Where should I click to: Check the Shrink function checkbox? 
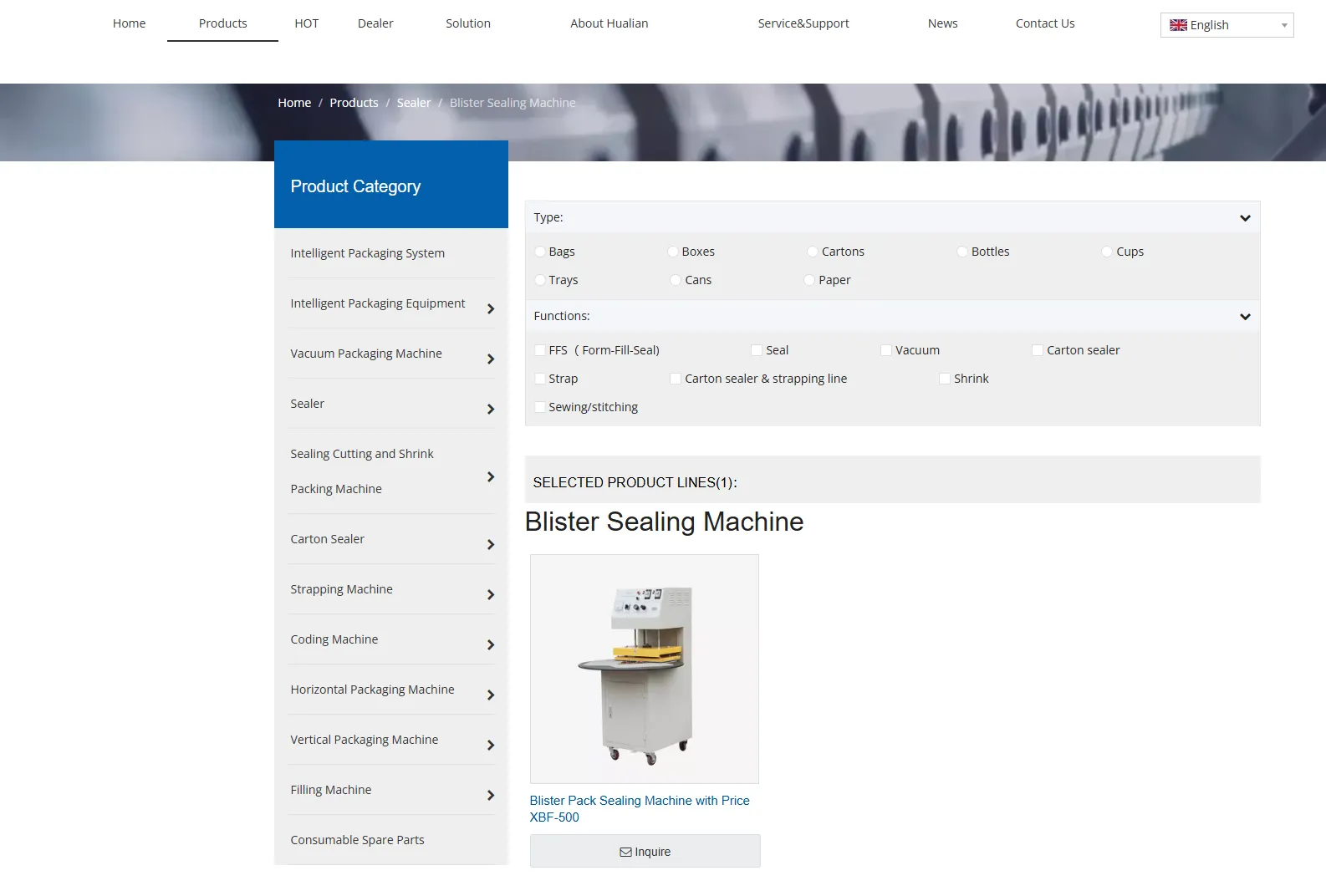[x=945, y=379]
